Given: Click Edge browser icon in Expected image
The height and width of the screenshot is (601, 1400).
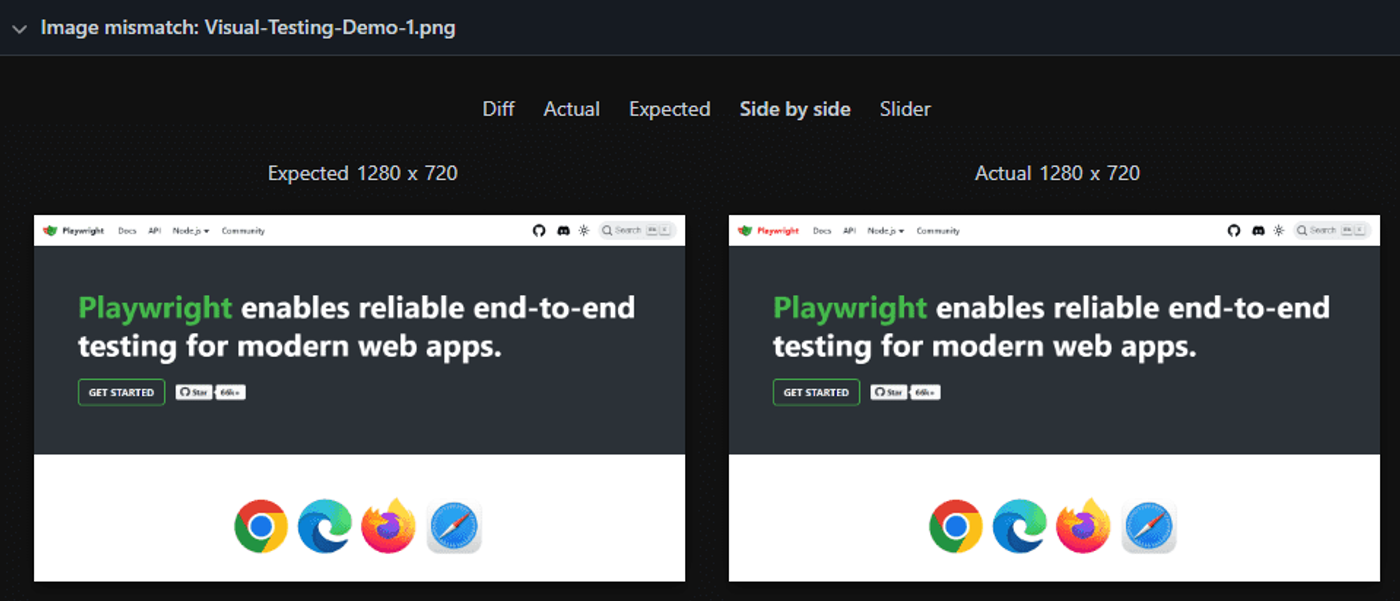Looking at the screenshot, I should [x=325, y=526].
